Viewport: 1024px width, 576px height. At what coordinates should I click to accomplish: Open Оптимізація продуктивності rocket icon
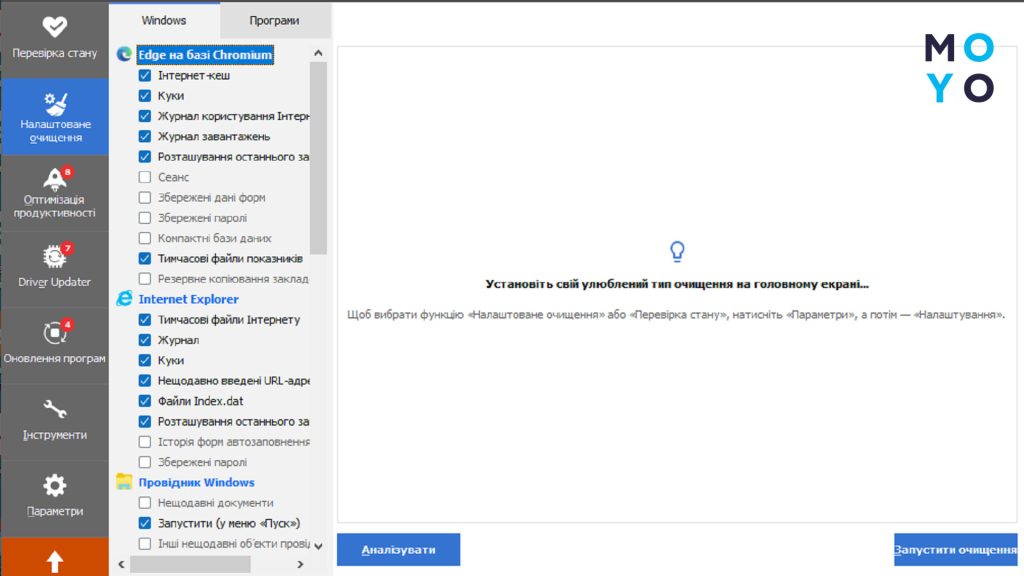[x=54, y=179]
